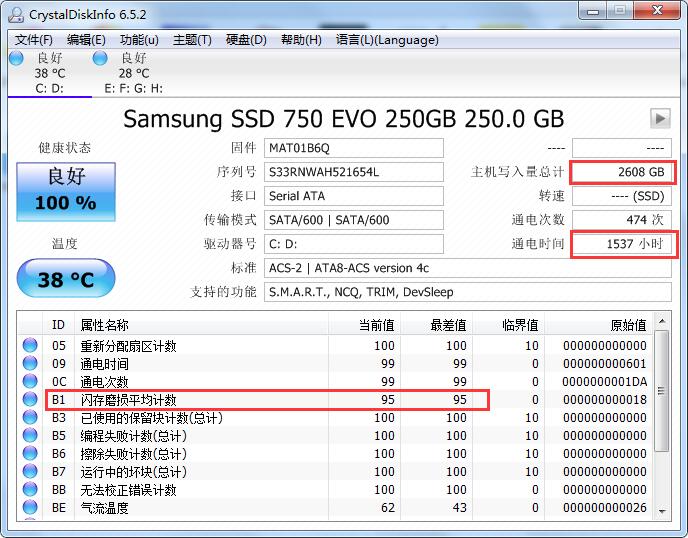Viewport: 688px width, 538px height.
Task: Click the status circle for row B5
Action: click(30, 435)
